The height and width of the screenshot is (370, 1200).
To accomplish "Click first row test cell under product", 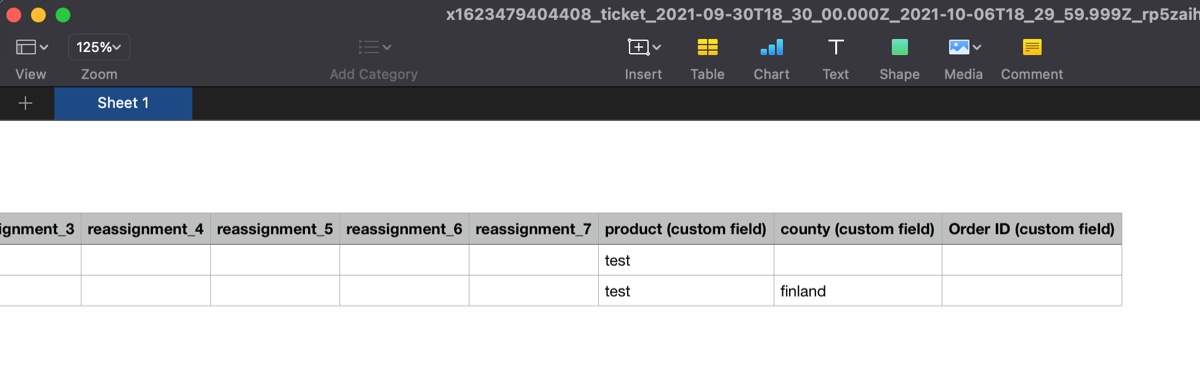I will (686, 260).
